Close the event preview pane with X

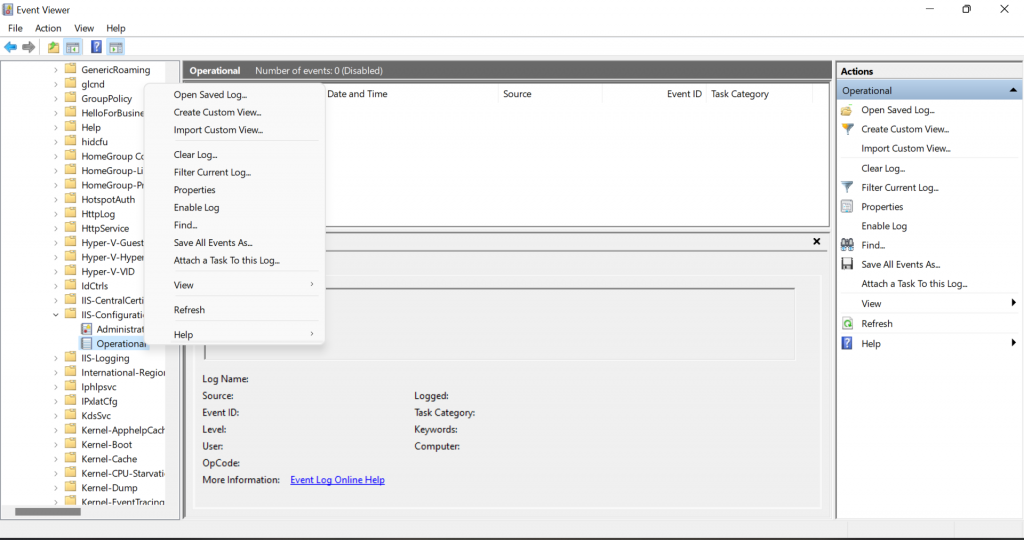[816, 242]
